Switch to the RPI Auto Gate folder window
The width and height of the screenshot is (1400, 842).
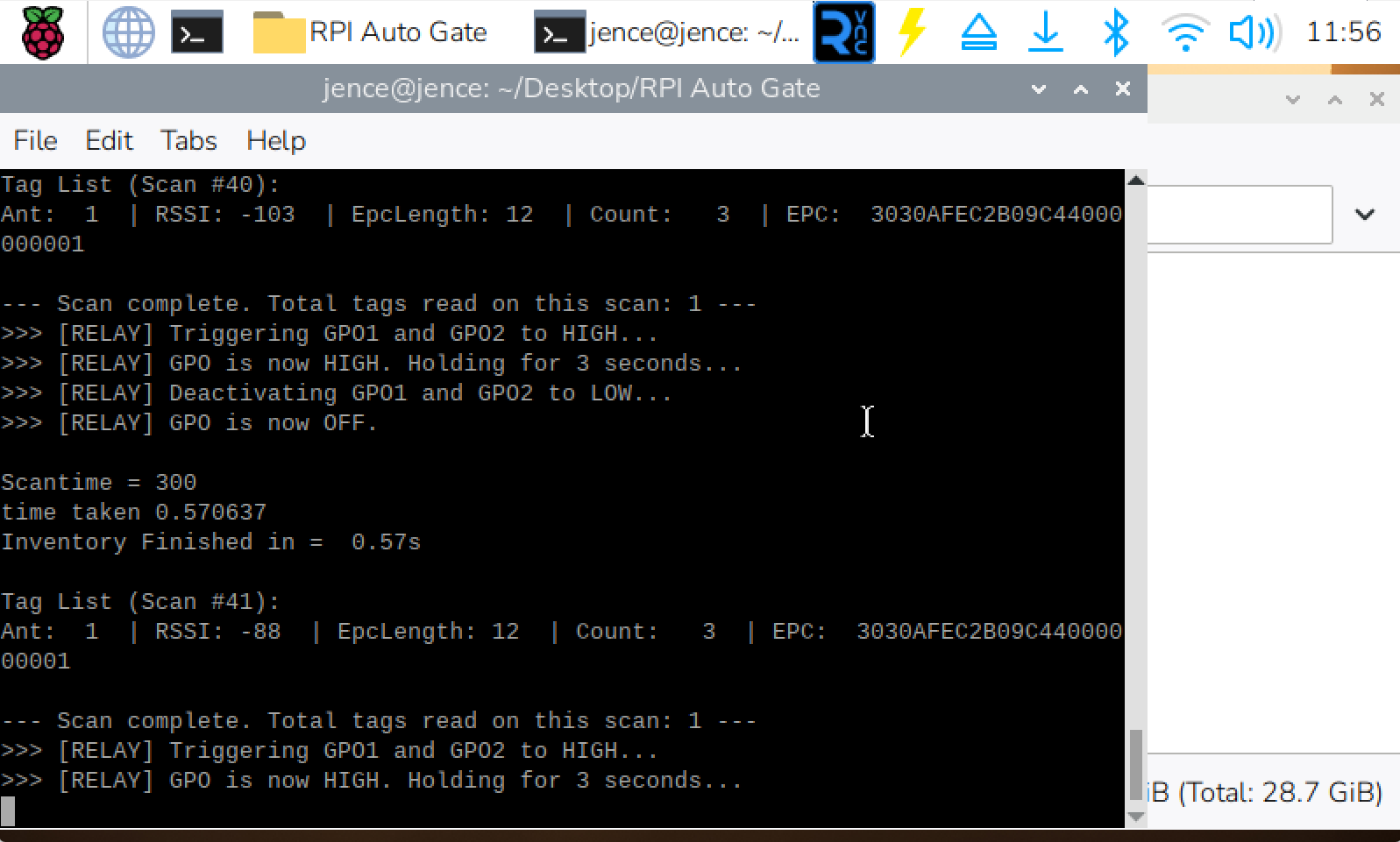[x=370, y=32]
